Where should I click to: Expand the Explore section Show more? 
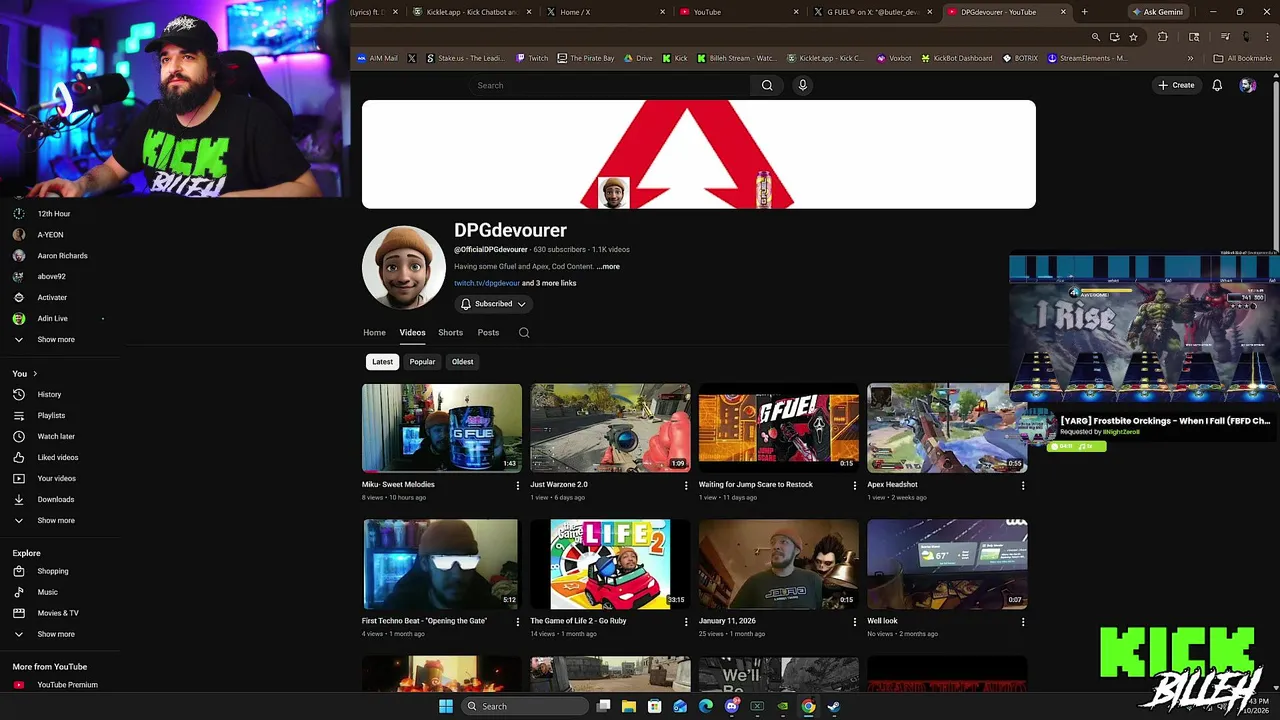[56, 634]
